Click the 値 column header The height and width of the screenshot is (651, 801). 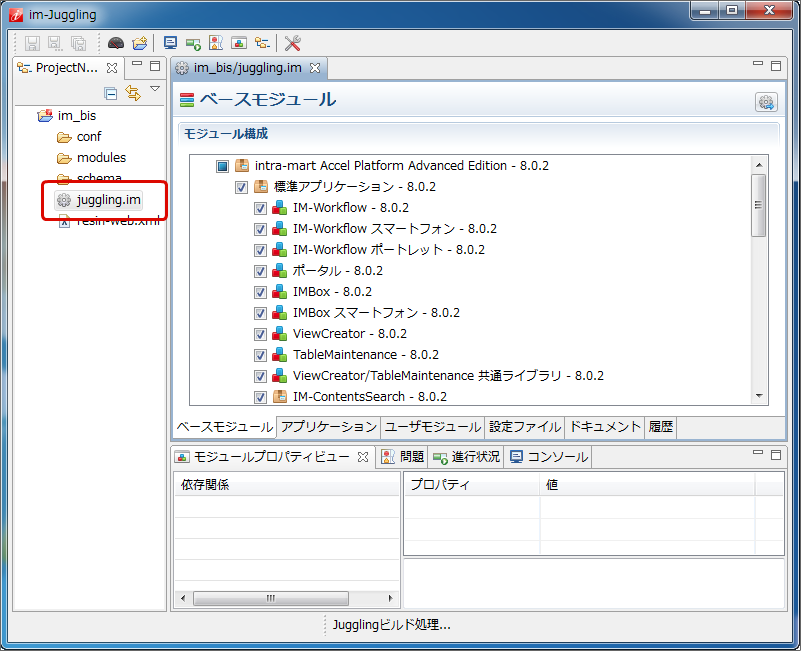tap(647, 485)
